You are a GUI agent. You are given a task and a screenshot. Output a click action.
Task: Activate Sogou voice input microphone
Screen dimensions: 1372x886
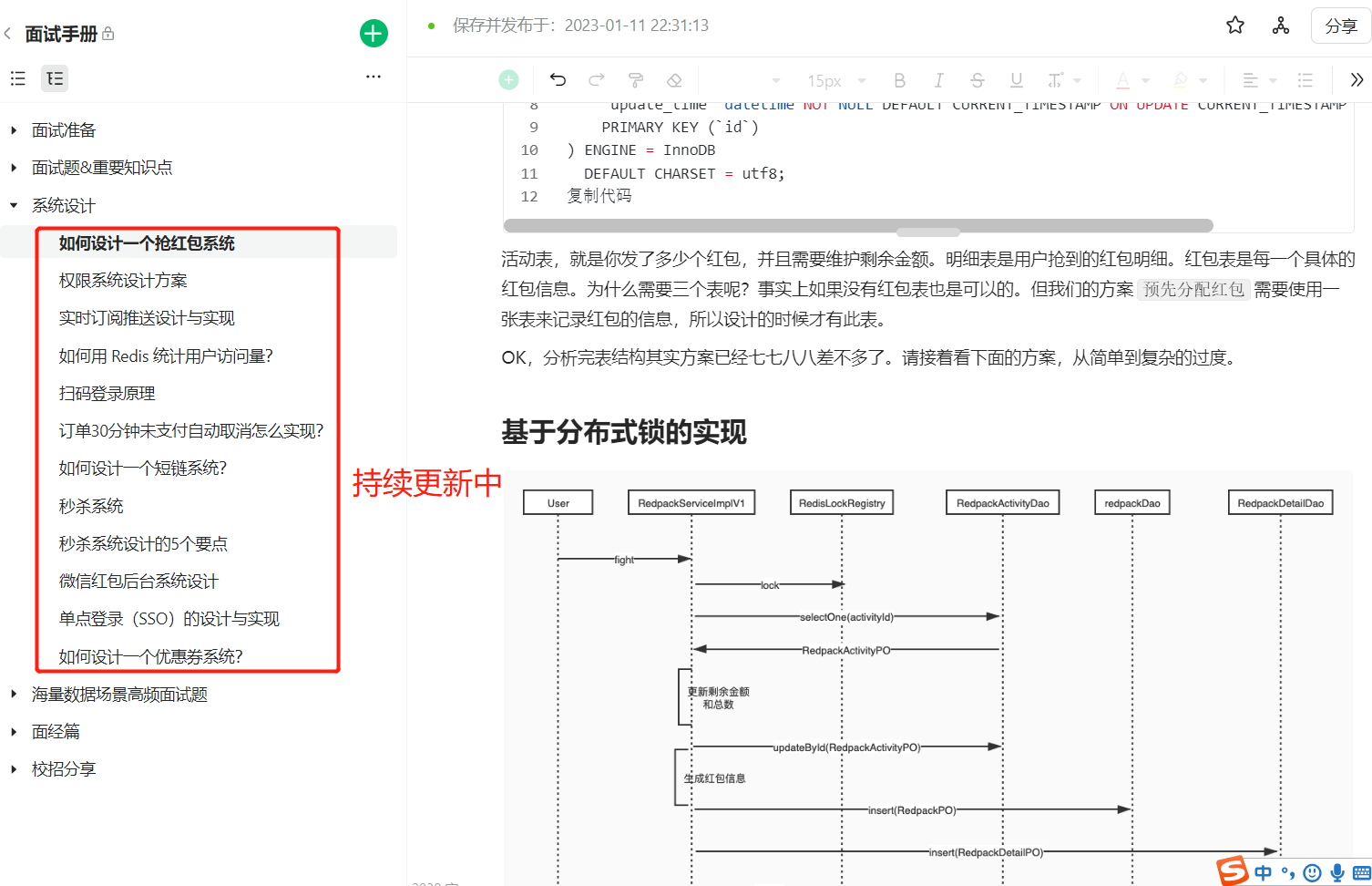[x=1337, y=873]
